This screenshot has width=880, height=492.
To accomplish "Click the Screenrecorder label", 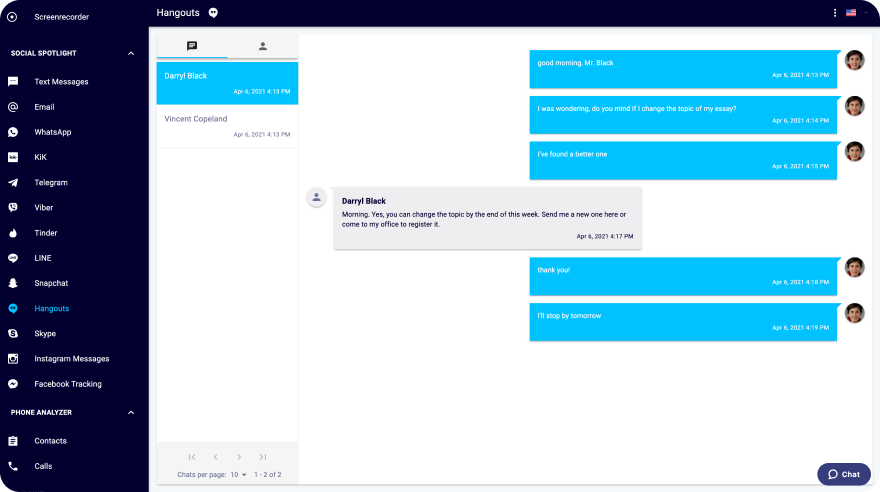I will point(62,17).
